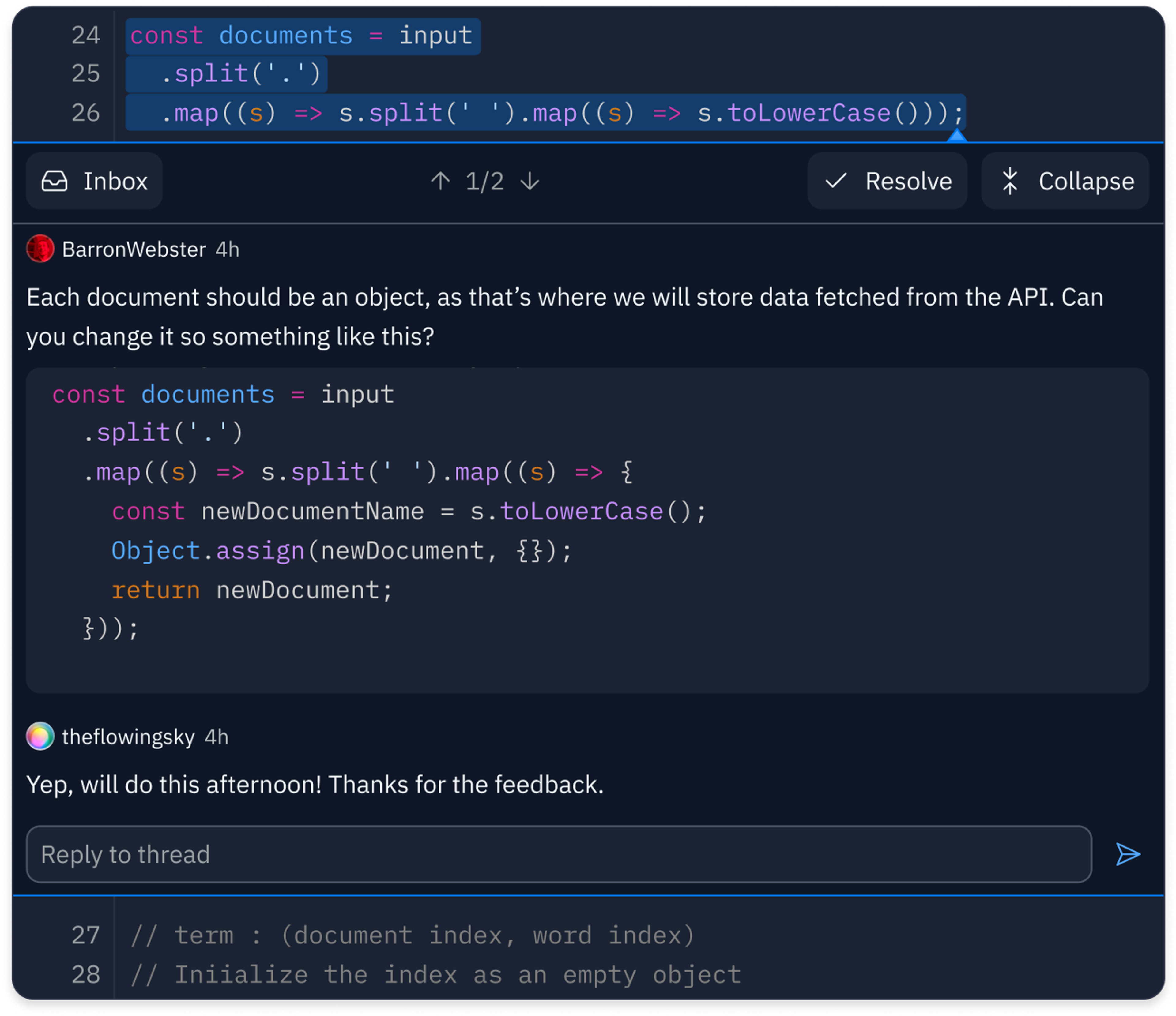
Task: Click the Resolve checkmark icon
Action: click(835, 182)
